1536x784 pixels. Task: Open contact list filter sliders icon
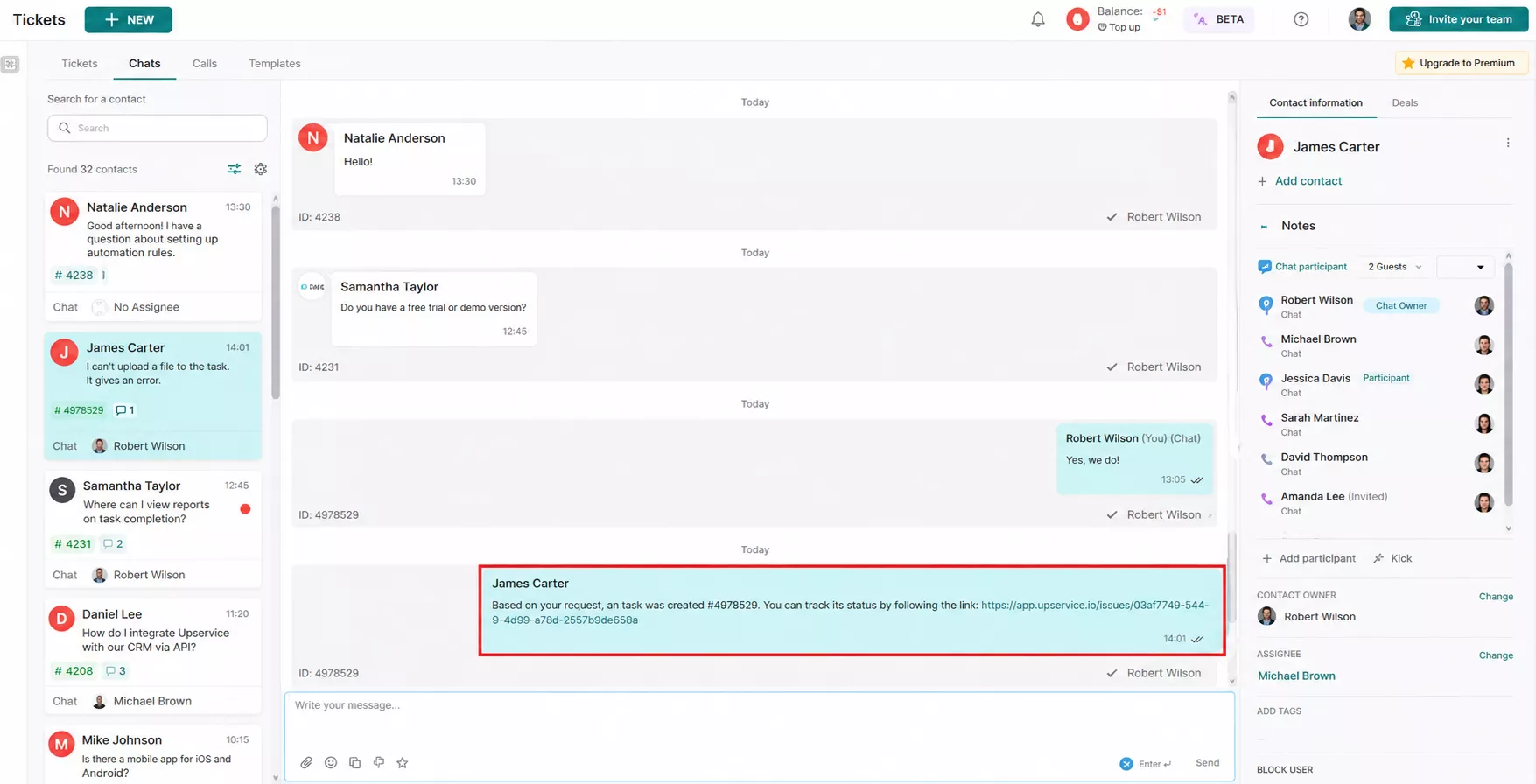234,169
